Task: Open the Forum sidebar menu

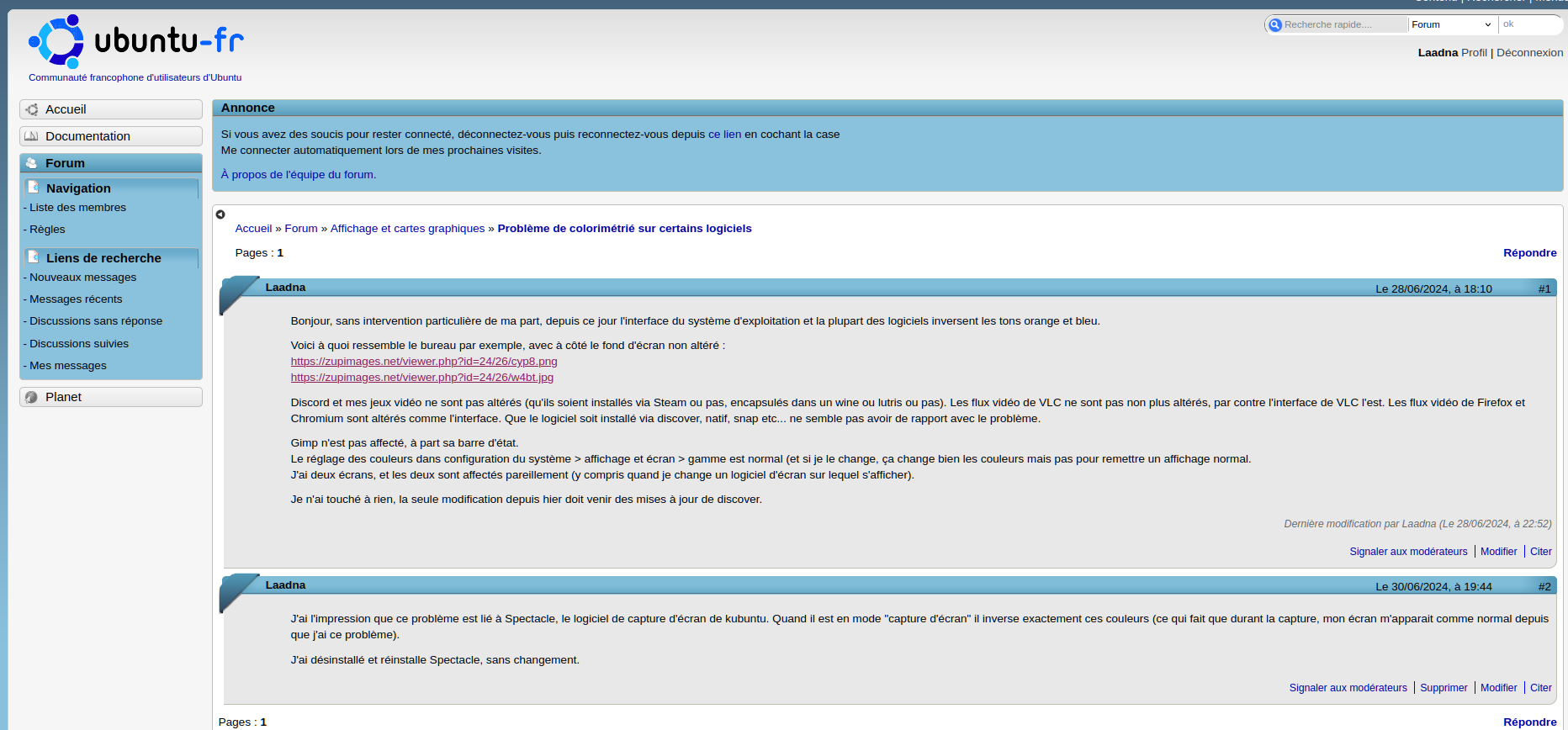Action: click(111, 163)
